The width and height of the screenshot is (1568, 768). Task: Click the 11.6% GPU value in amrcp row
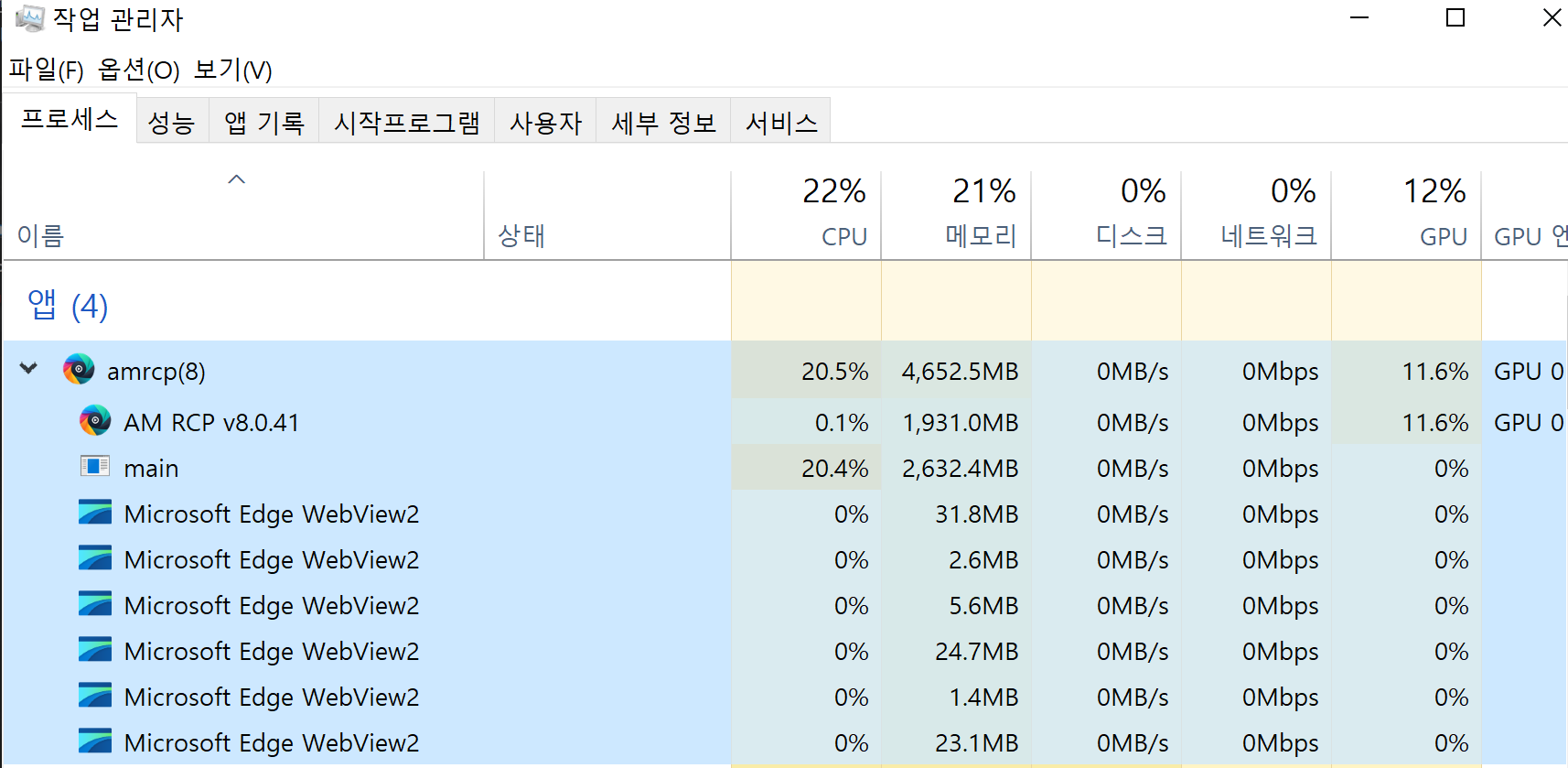pyautogui.click(x=1434, y=371)
